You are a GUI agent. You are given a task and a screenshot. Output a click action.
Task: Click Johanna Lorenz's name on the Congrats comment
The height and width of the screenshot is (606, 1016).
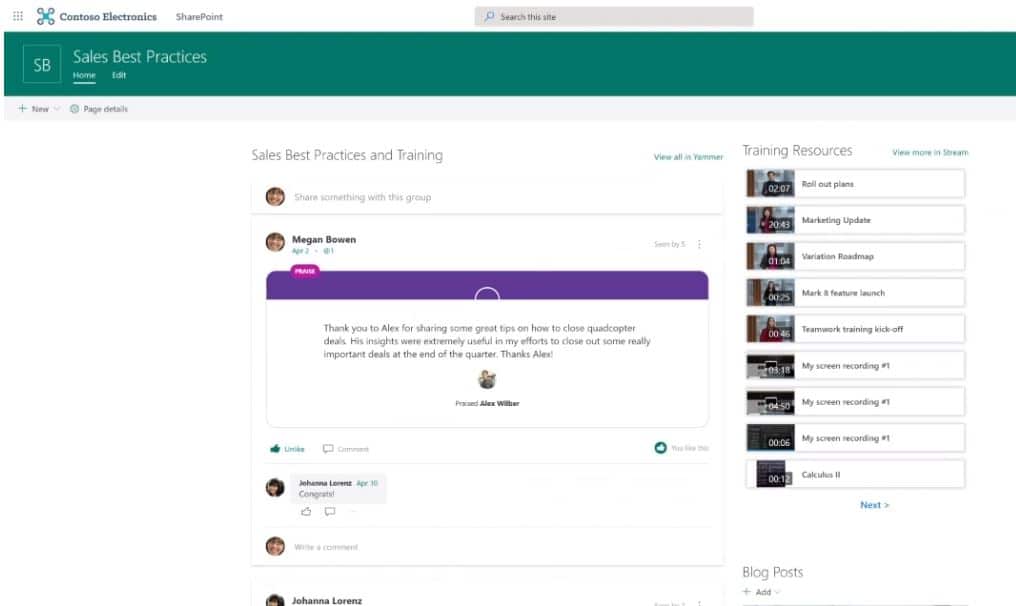(325, 483)
